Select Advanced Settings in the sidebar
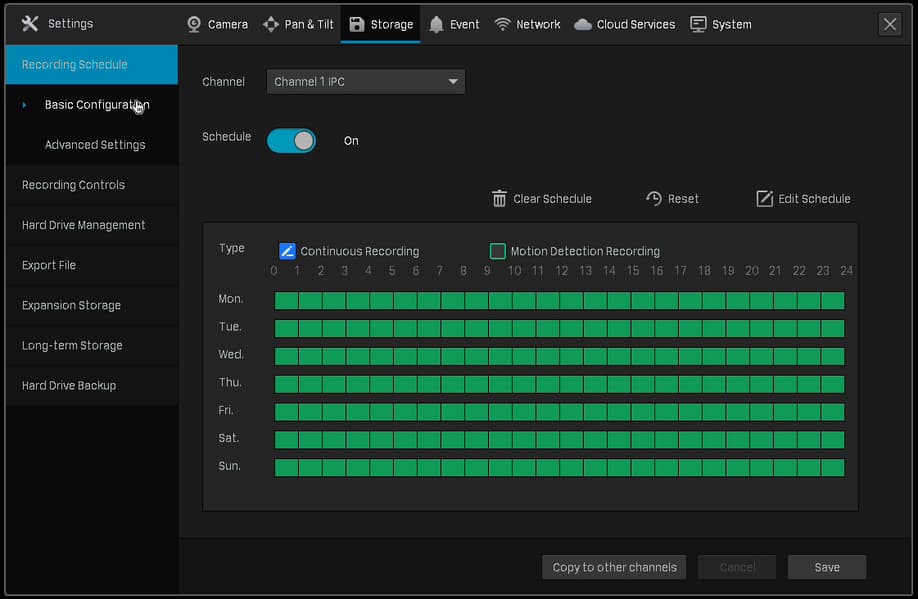The width and height of the screenshot is (918, 599). click(x=95, y=145)
